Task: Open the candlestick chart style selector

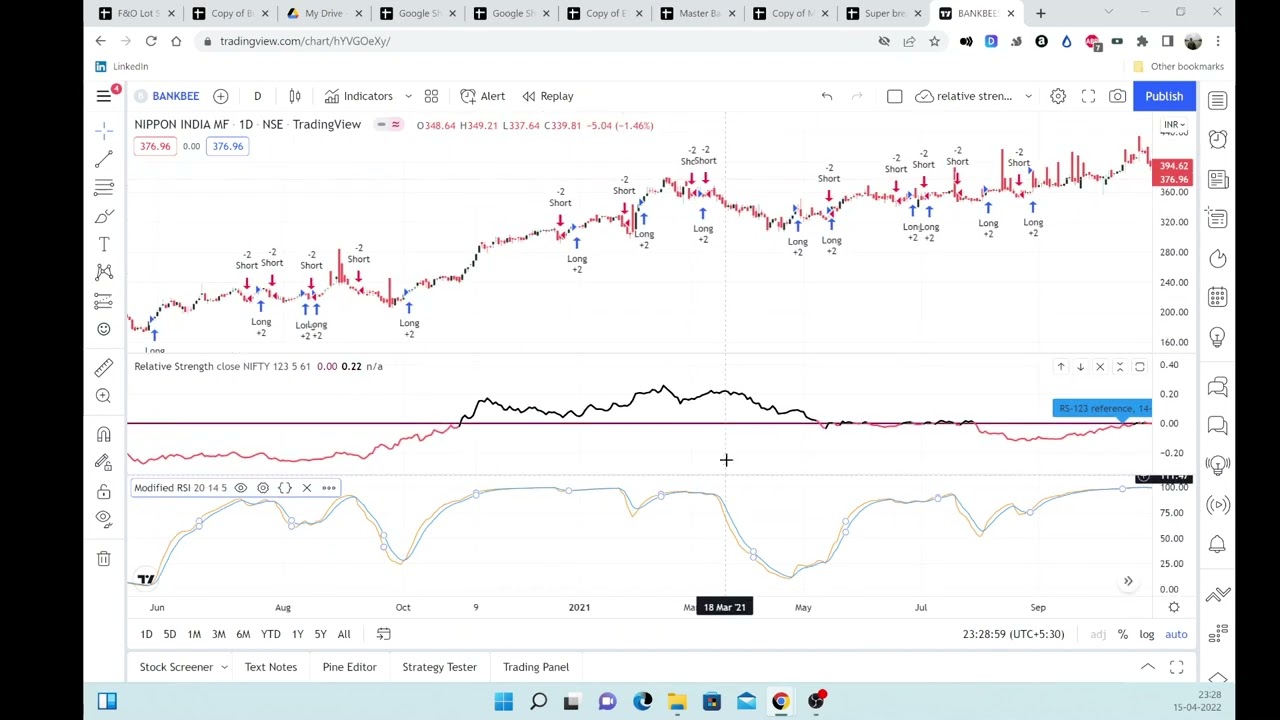Action: click(x=295, y=96)
